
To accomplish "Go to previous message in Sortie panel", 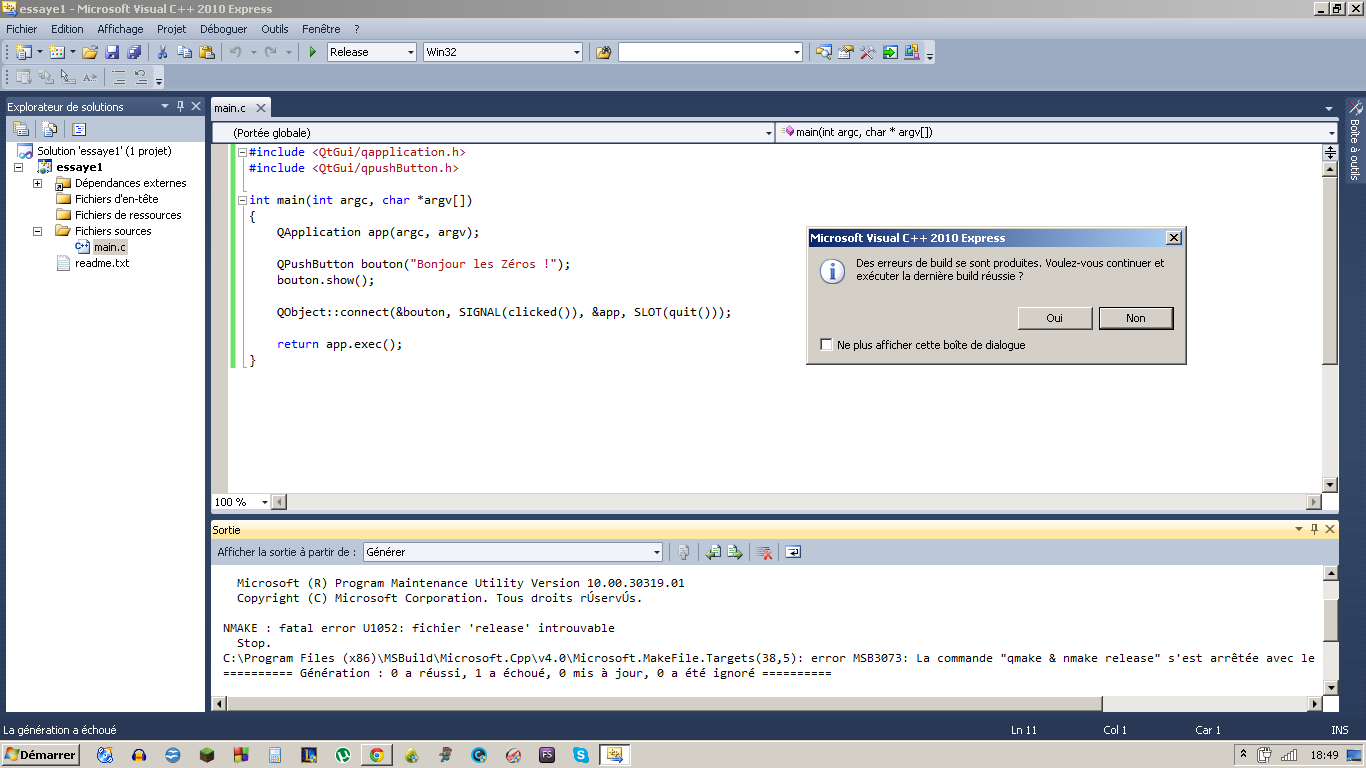I will point(713,552).
